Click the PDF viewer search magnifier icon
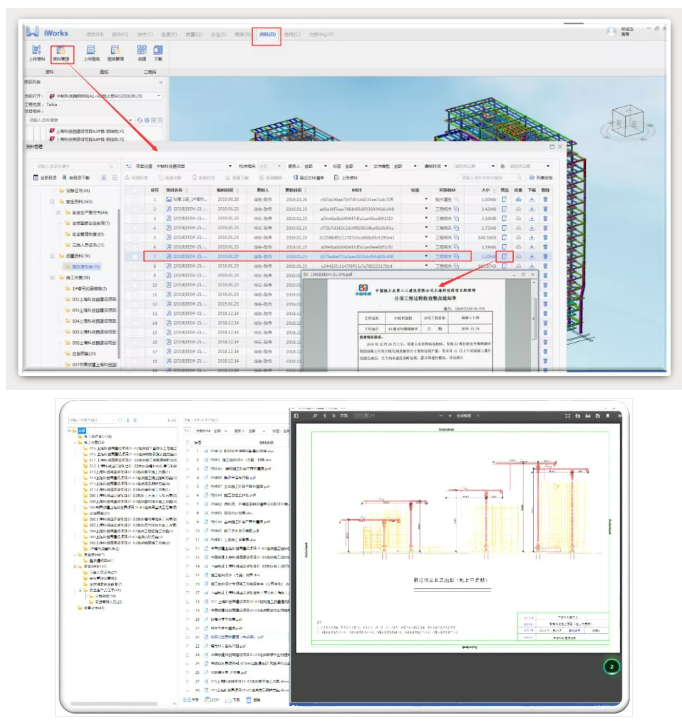 315,416
